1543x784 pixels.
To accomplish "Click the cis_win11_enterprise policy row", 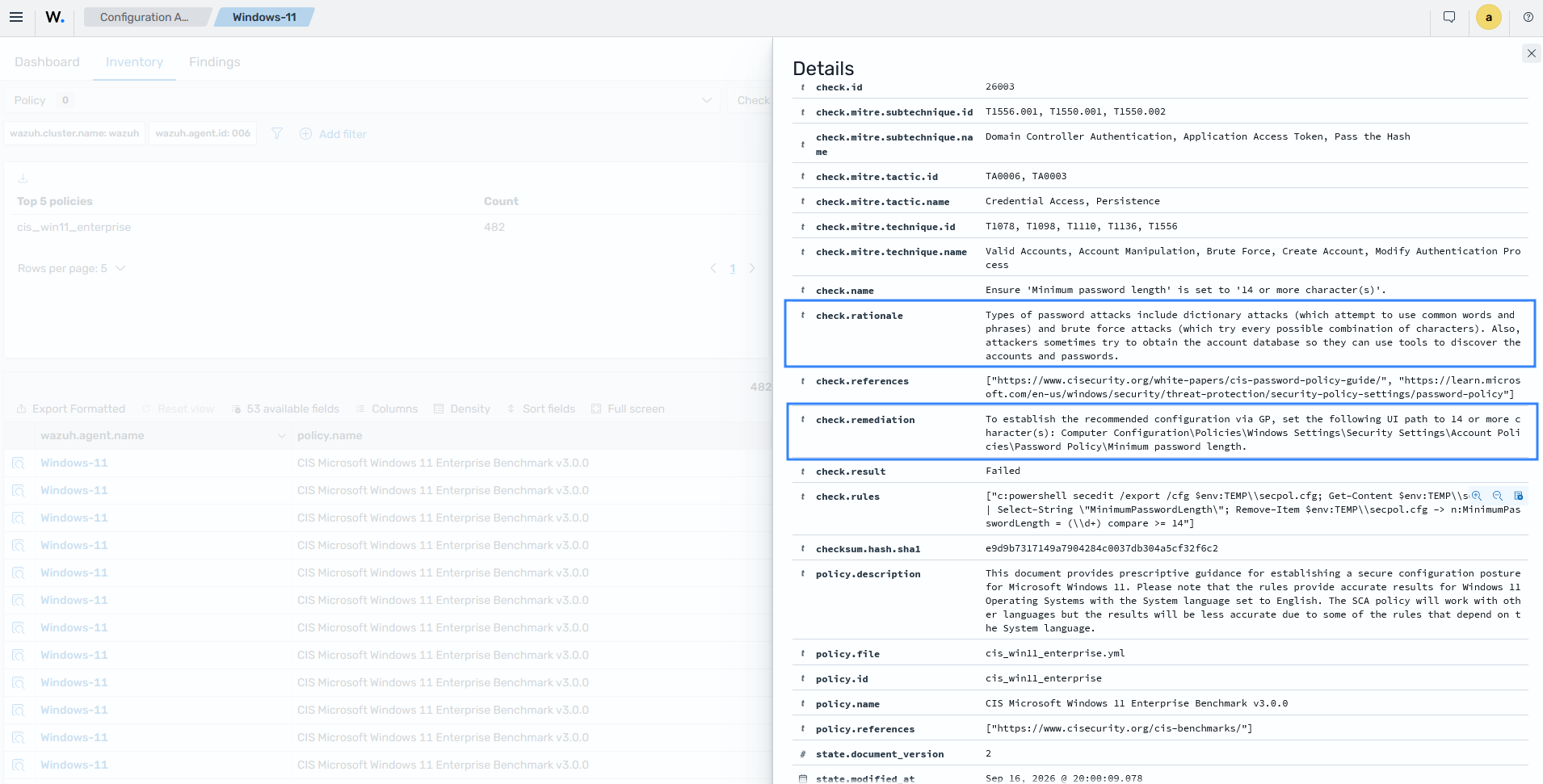I will (74, 227).
